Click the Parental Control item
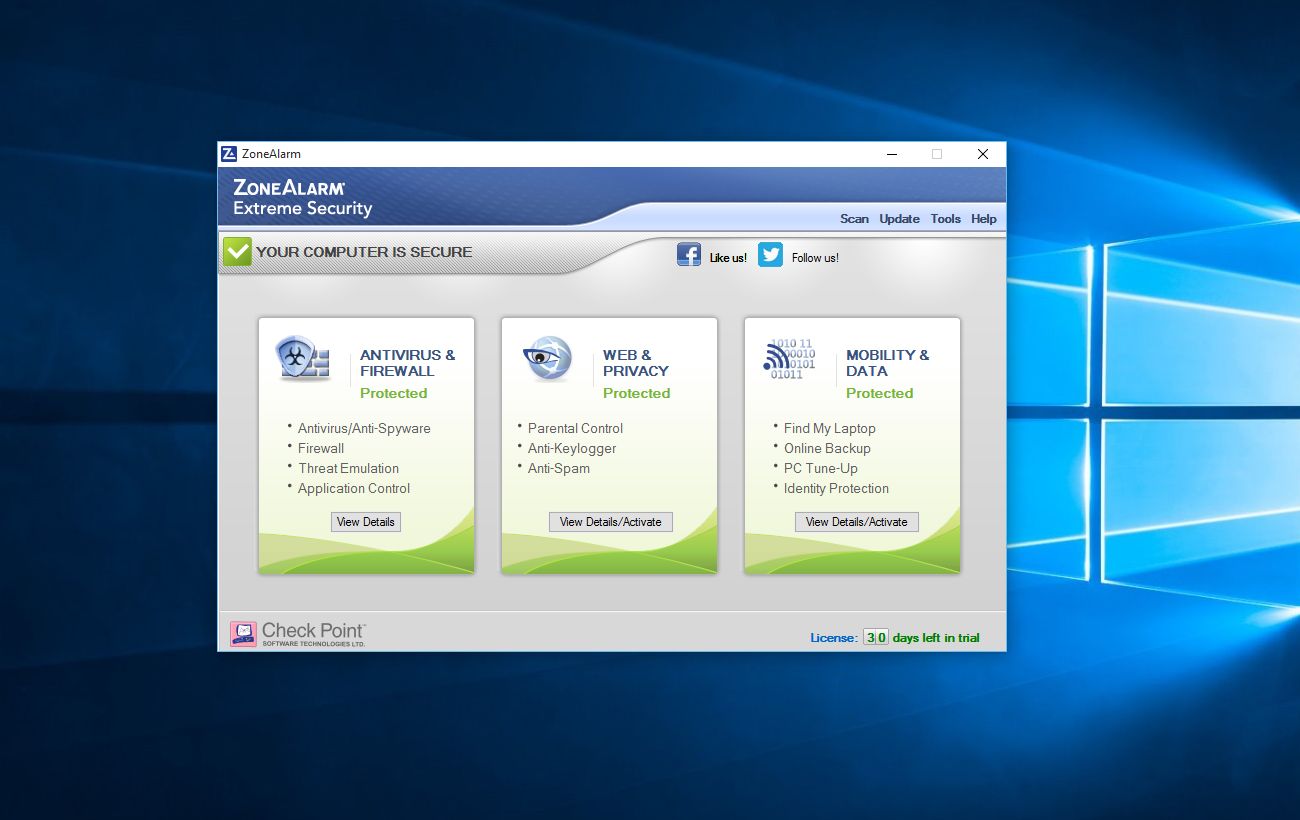This screenshot has height=820, width=1300. pos(575,428)
